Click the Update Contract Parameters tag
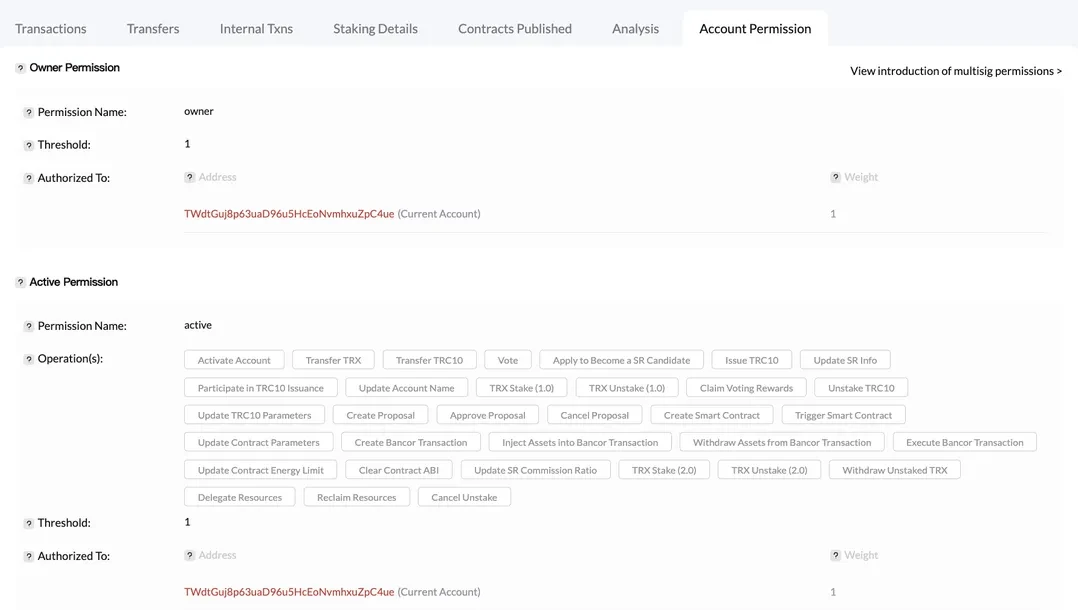 click(x=258, y=442)
